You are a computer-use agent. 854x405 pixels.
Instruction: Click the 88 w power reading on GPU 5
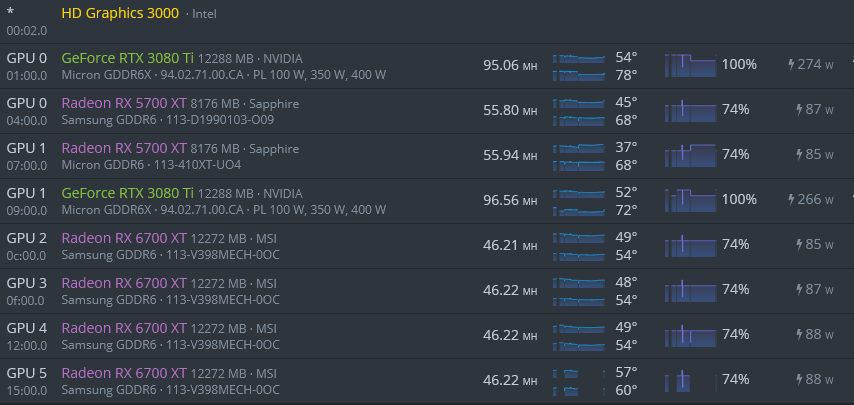pos(820,379)
